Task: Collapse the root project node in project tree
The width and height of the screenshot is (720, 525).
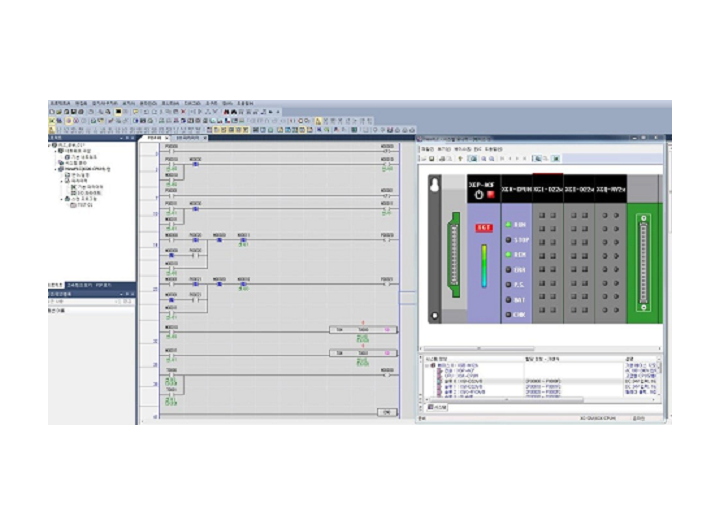Action: pos(51,145)
